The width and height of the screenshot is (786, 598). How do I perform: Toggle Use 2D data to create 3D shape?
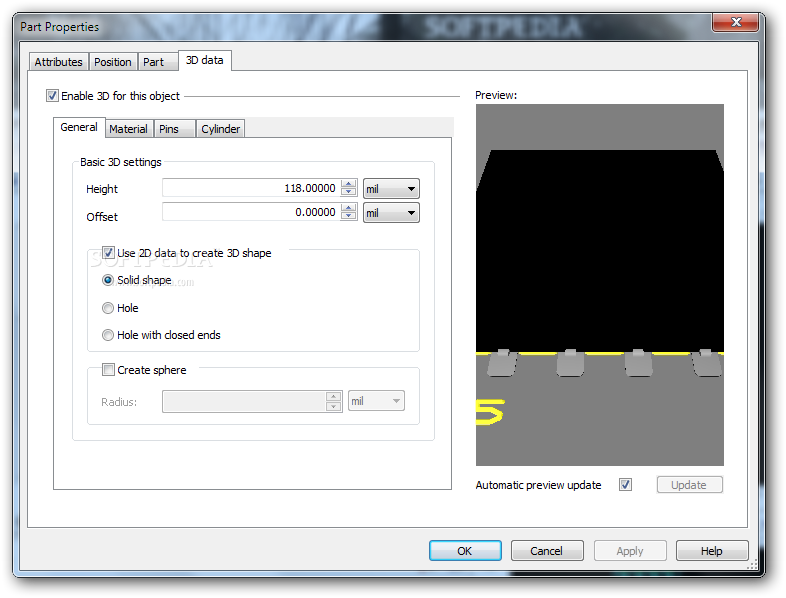coord(108,253)
